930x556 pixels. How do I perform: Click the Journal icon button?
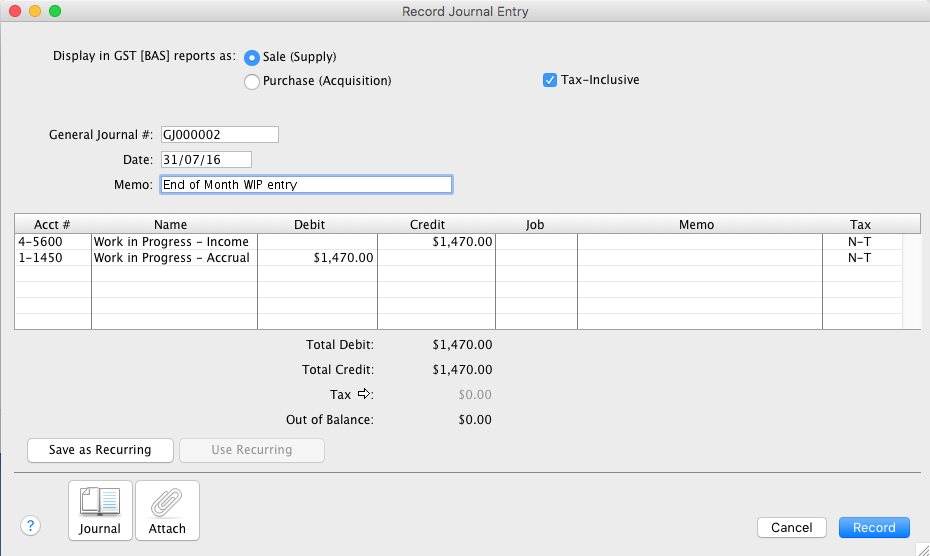(x=100, y=510)
